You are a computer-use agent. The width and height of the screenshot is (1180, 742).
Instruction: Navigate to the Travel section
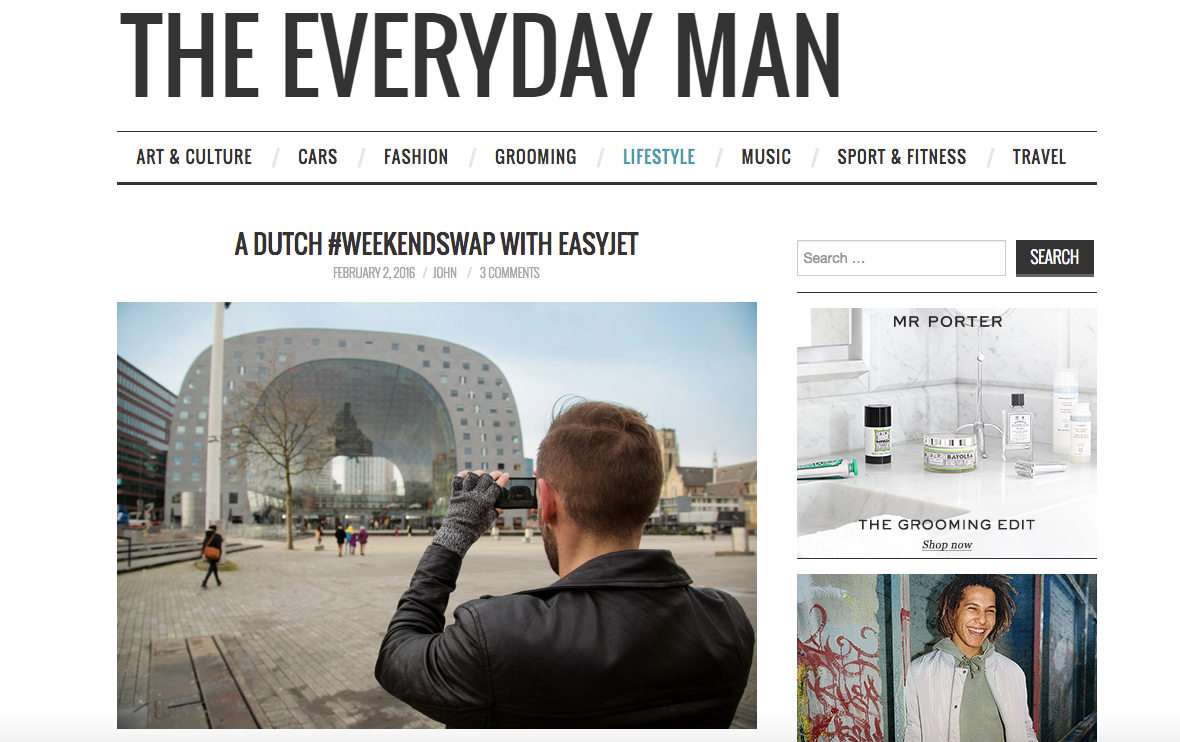[1039, 157]
